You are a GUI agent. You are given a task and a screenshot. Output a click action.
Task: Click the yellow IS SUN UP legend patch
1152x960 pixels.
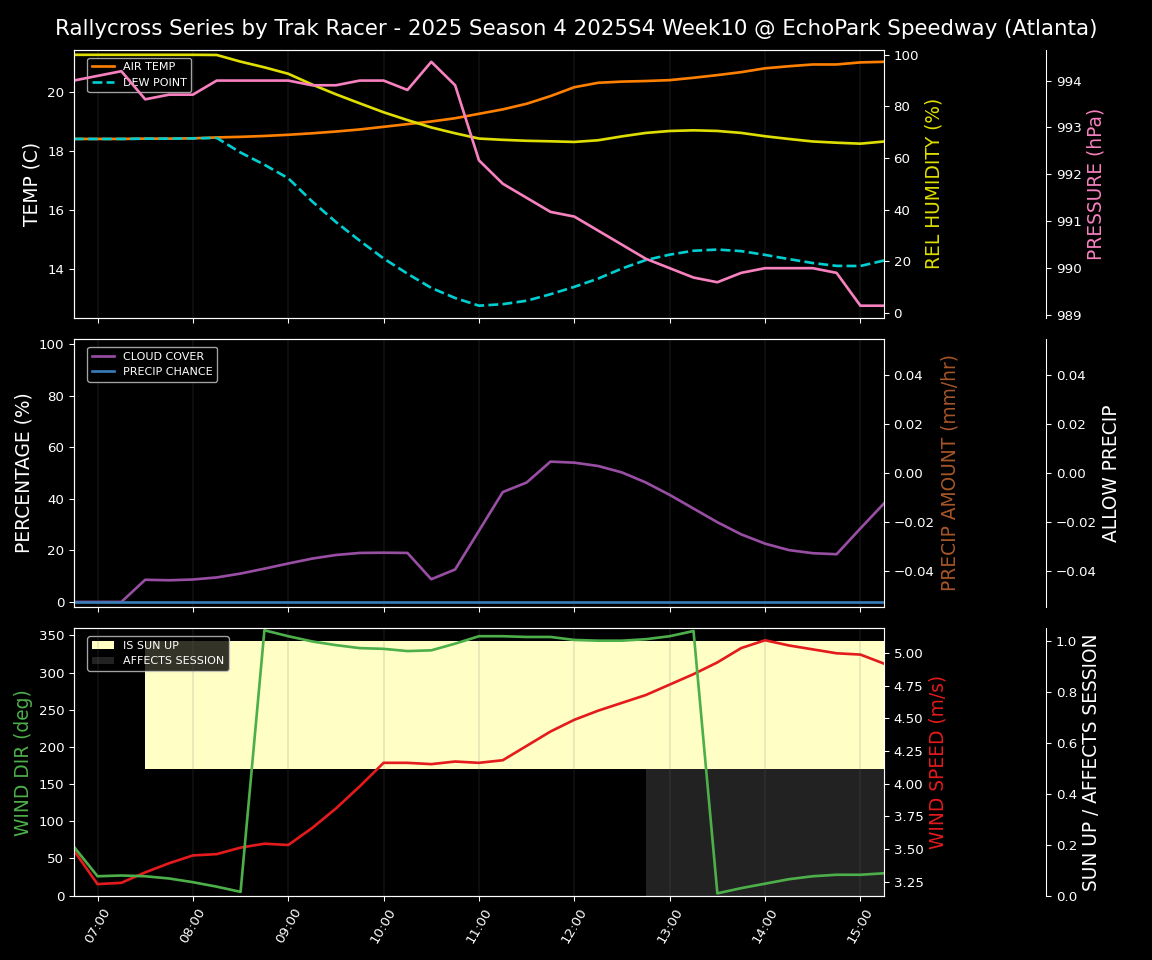pyautogui.click(x=104, y=646)
